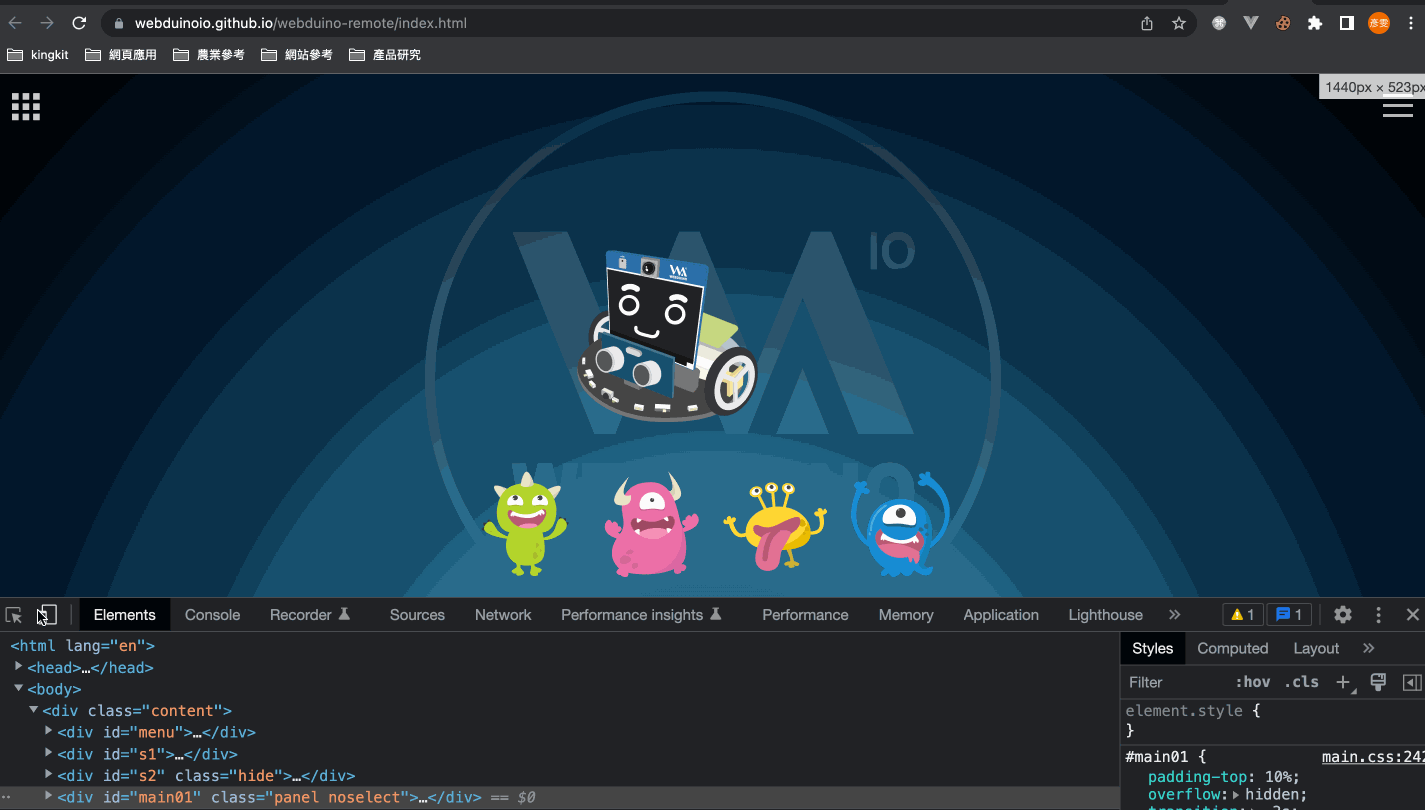Viewport: 1425px width, 810px height.
Task: Collapse the body element node
Action: click(x=18, y=688)
